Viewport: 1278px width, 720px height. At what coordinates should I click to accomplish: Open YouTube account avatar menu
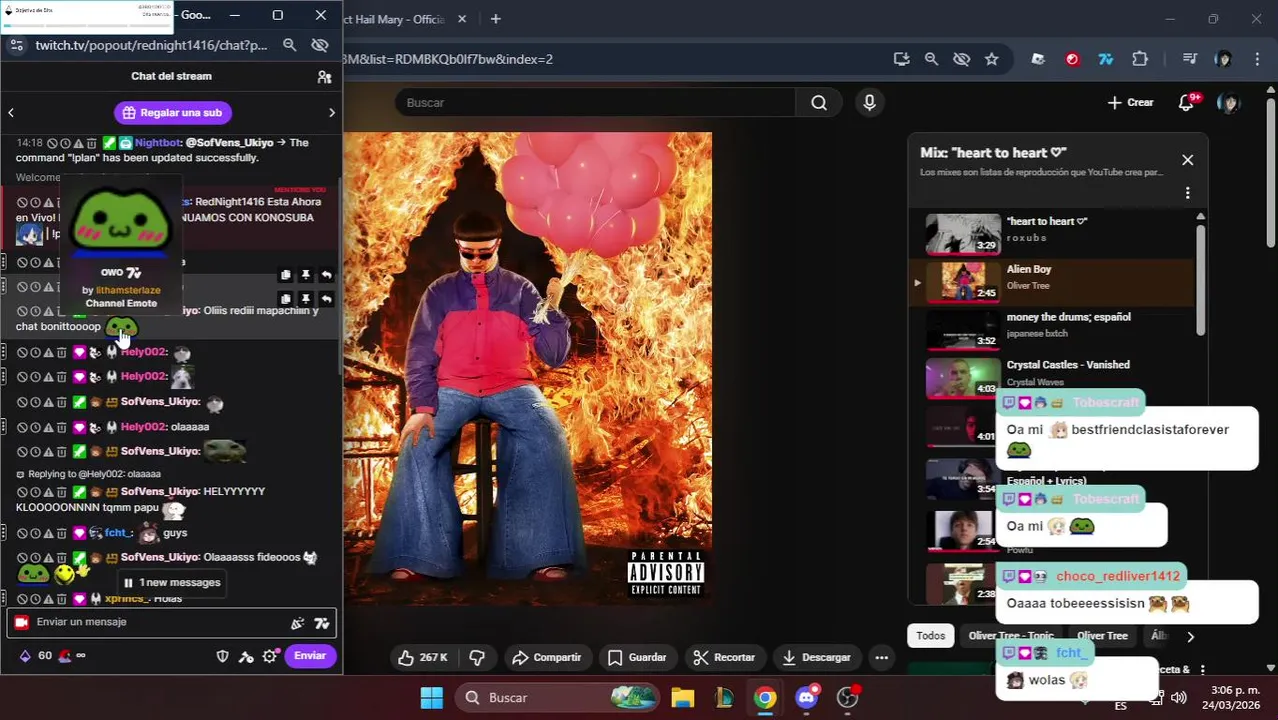tap(1229, 102)
